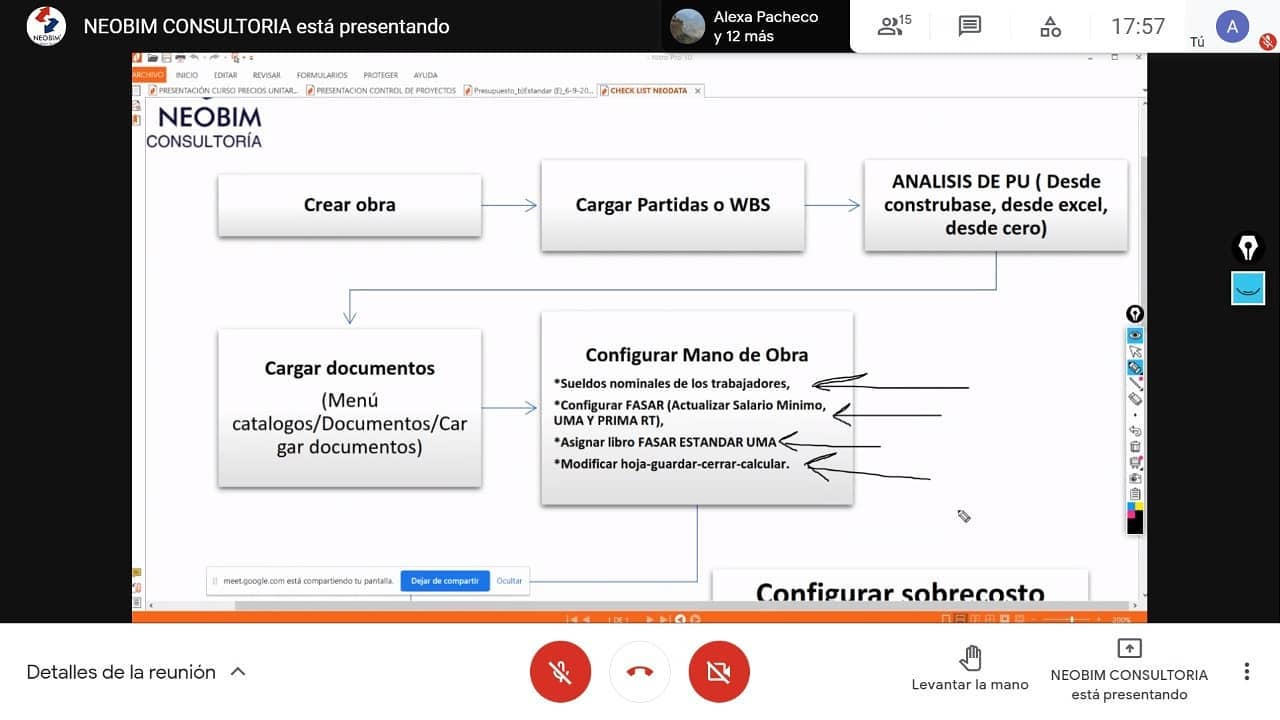1280x720 pixels.
Task: Click the Configurar Mano de Obra heading
Action: point(697,354)
